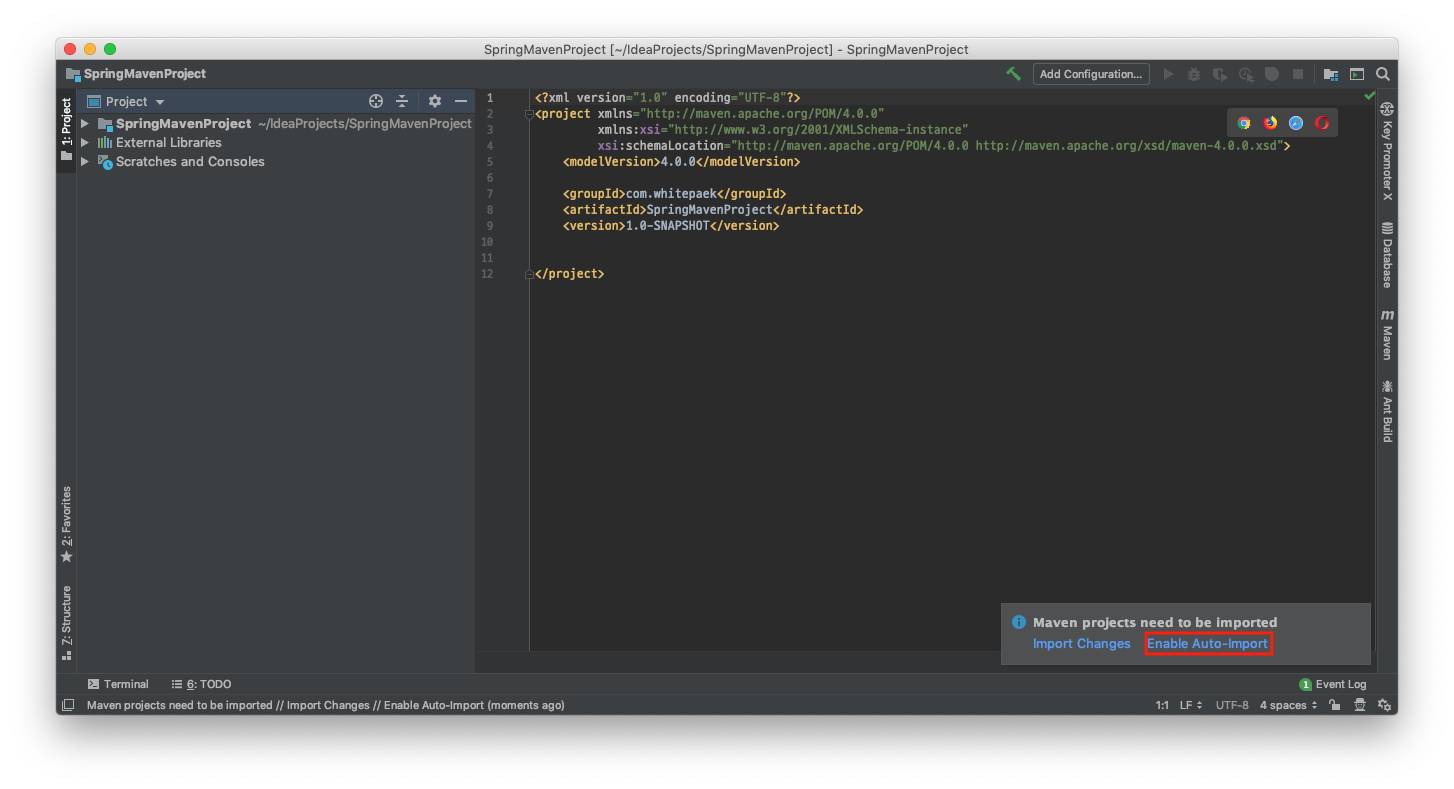Click the notification info icon

[1019, 622]
